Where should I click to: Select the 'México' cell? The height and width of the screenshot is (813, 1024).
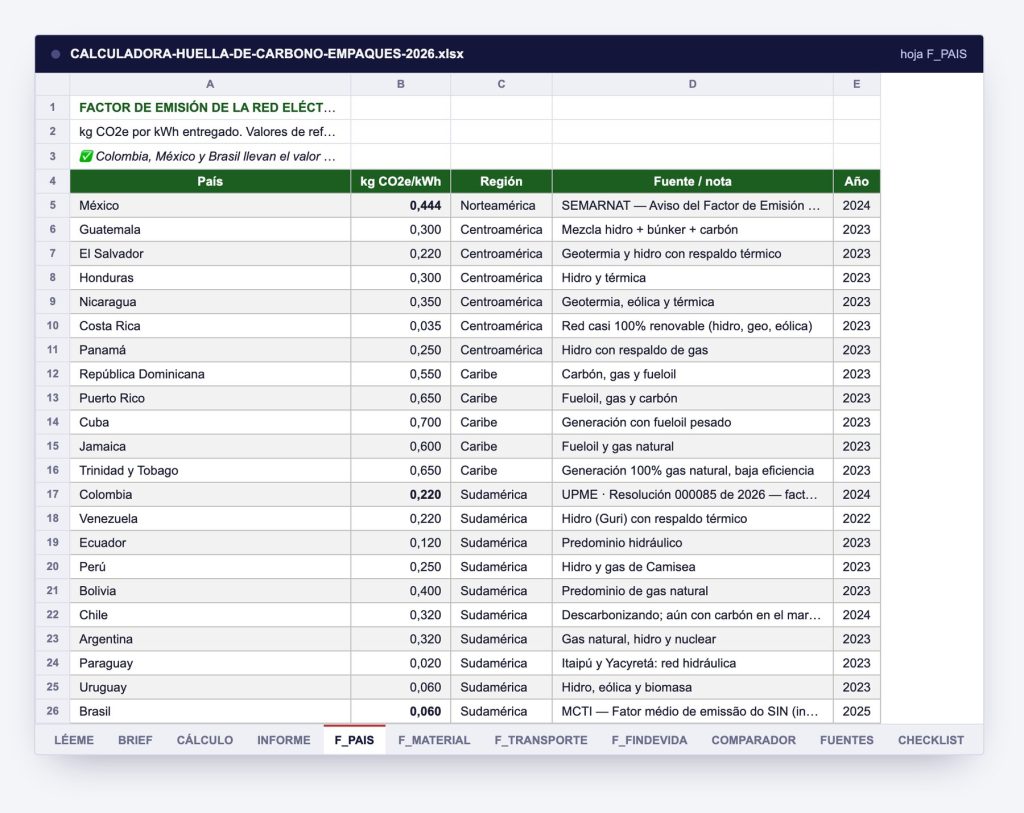pos(210,205)
